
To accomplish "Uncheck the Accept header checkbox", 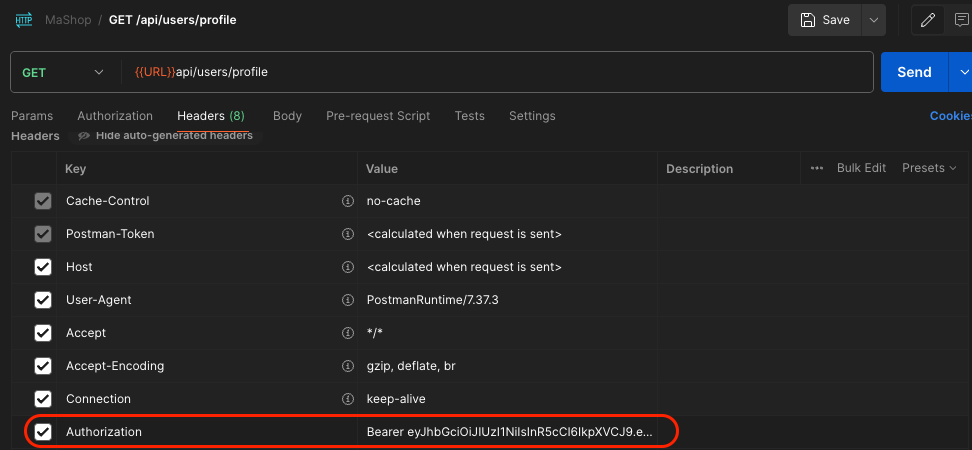I will [x=43, y=333].
